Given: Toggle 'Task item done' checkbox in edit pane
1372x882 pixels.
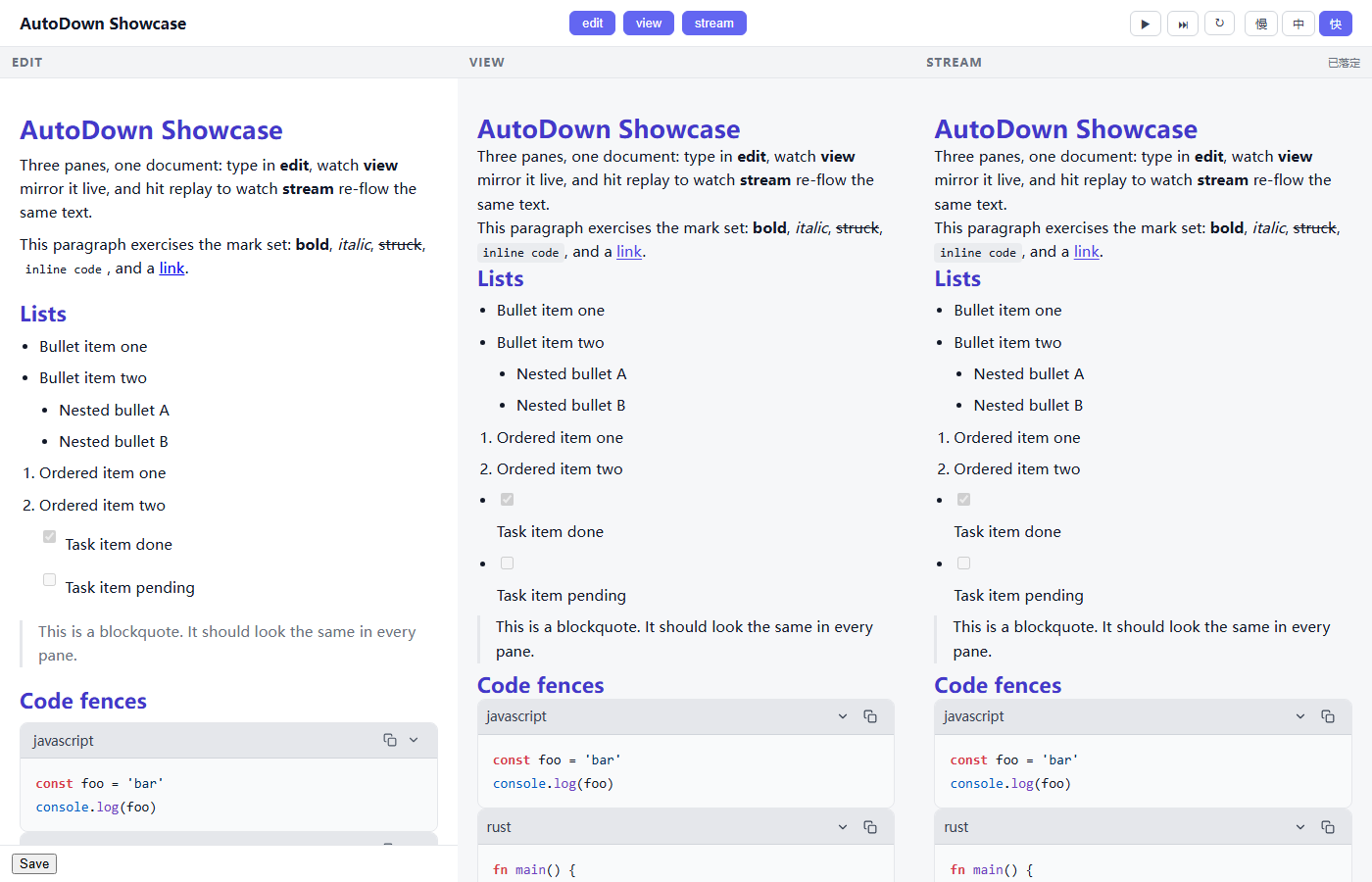Looking at the screenshot, I should [49, 536].
